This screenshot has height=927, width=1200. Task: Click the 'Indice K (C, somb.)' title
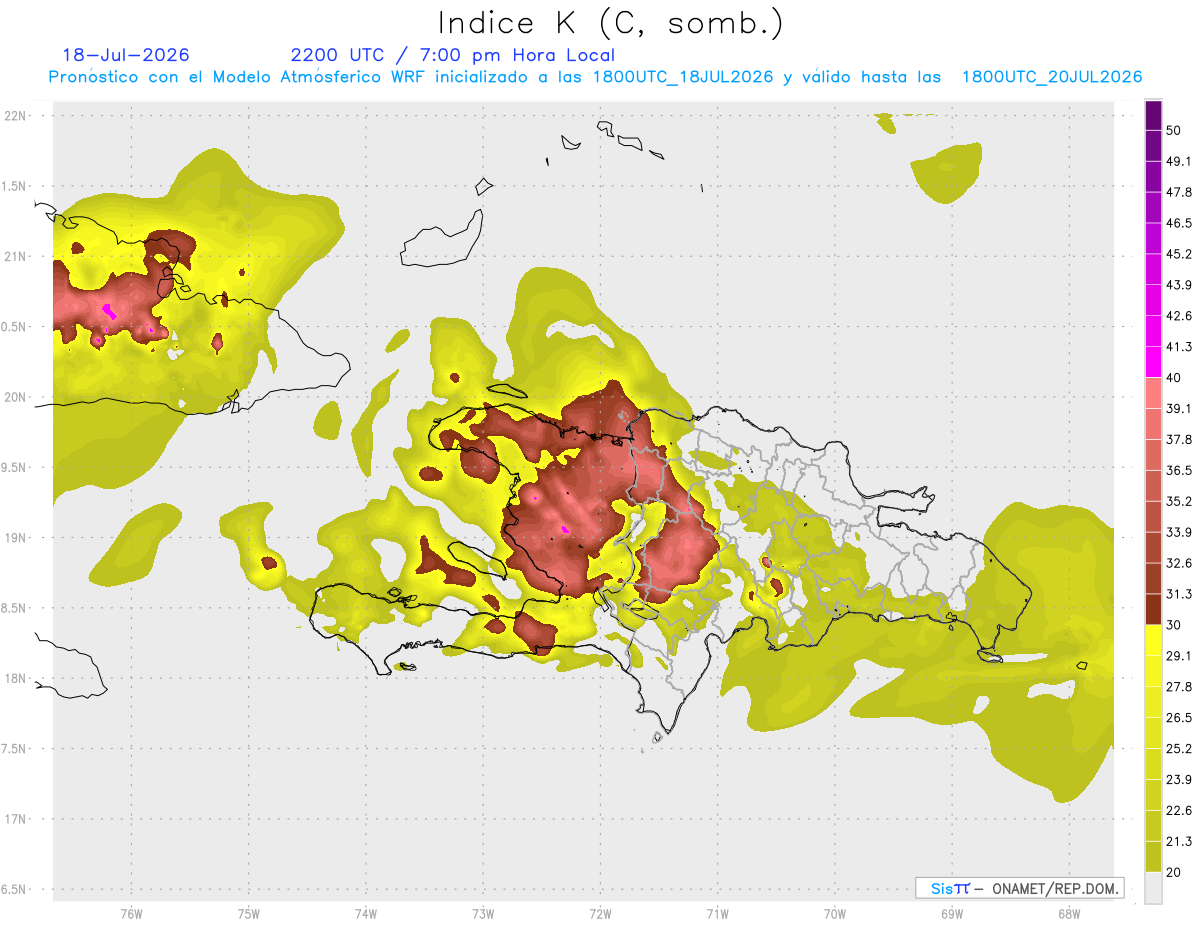tap(611, 24)
